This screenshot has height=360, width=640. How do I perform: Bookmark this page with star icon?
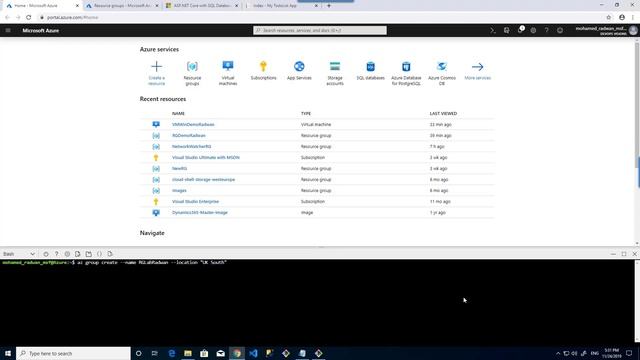[609, 18]
